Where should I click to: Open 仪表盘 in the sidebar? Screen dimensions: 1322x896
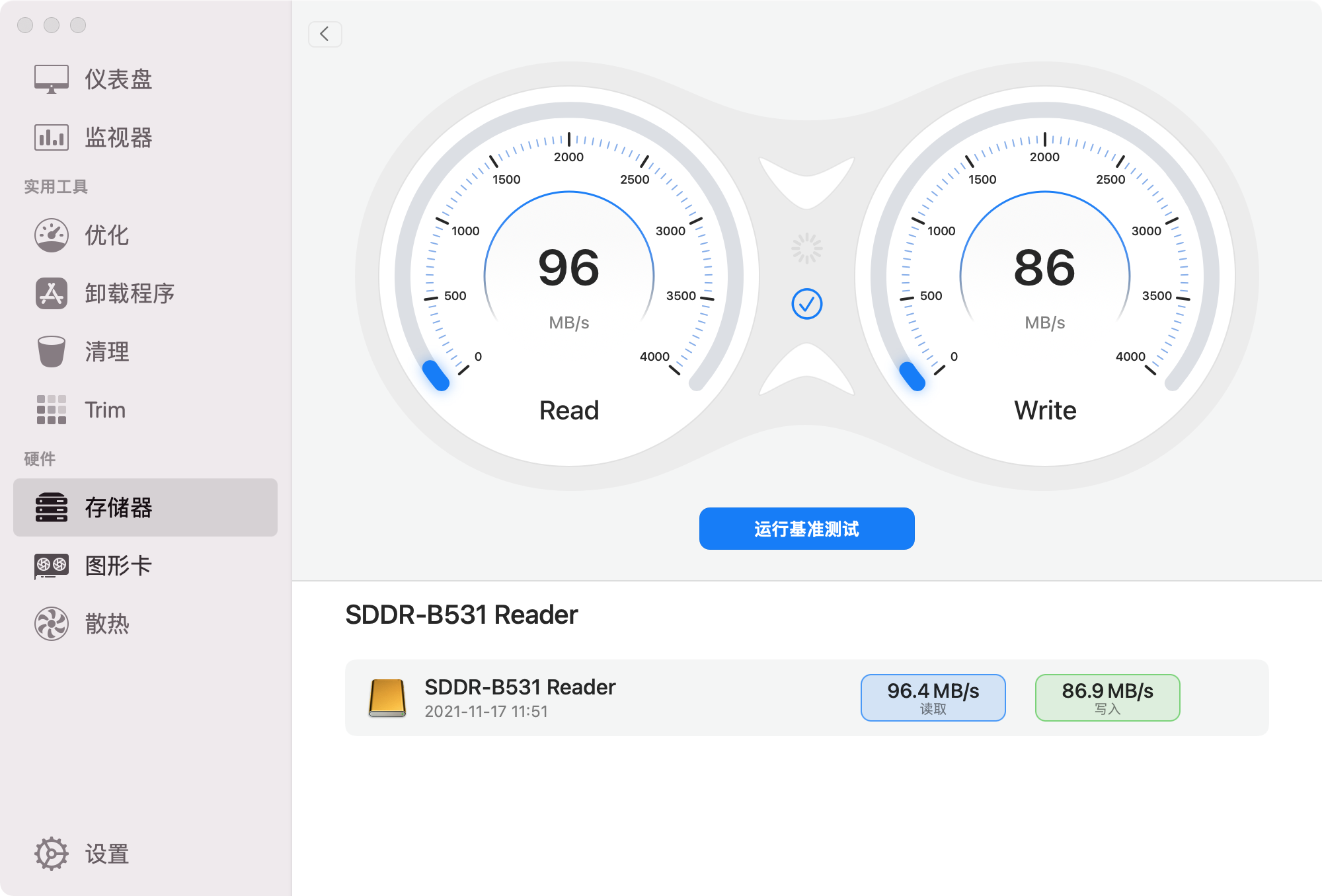pyautogui.click(x=145, y=79)
